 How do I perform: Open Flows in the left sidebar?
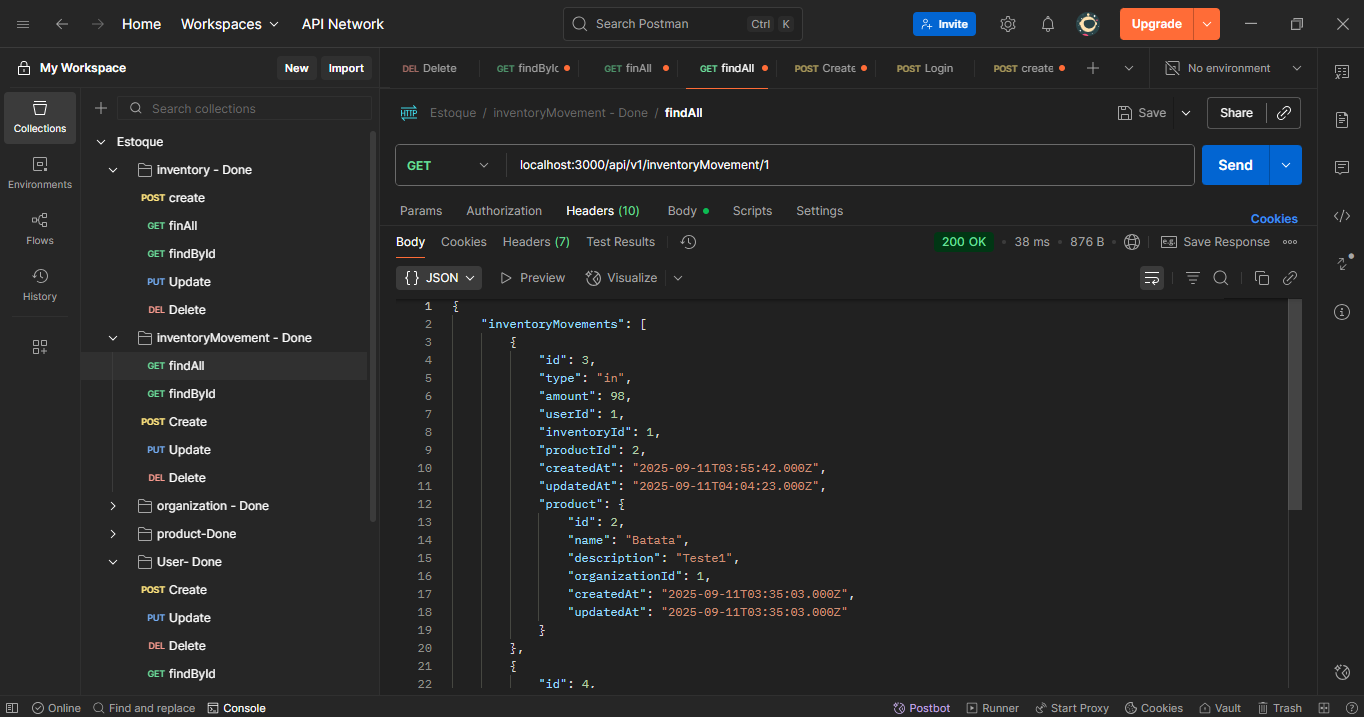(x=40, y=228)
